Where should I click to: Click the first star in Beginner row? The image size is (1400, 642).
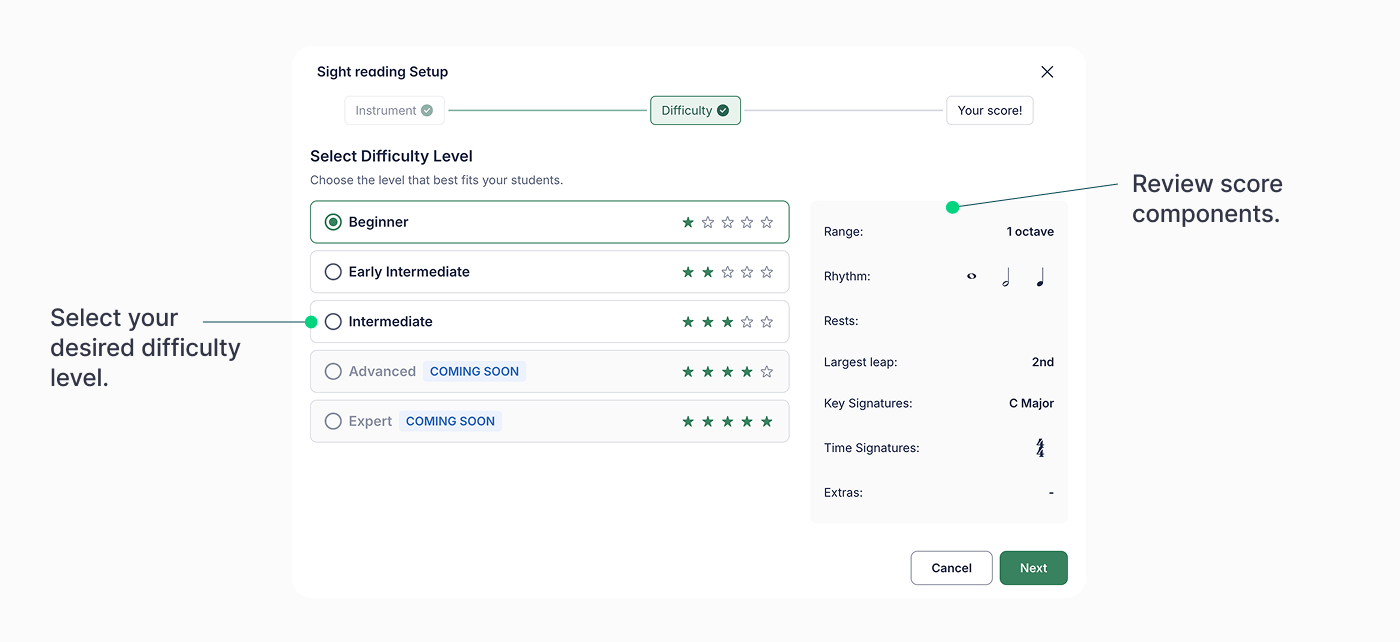(688, 222)
